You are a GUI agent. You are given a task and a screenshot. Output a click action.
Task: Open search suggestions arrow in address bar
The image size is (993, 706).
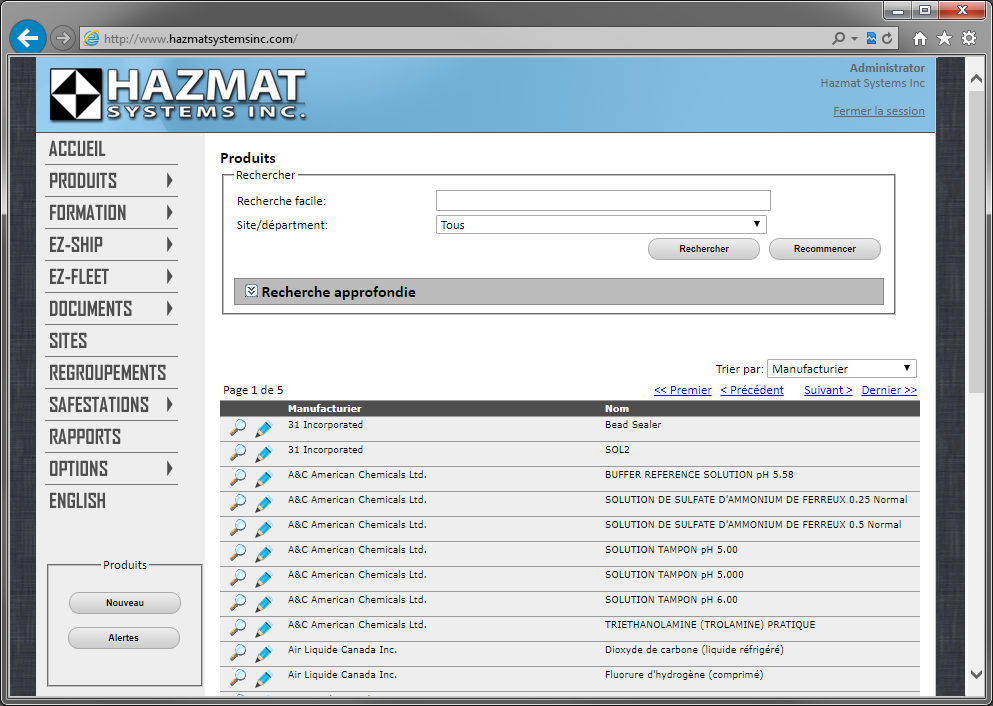coord(854,39)
